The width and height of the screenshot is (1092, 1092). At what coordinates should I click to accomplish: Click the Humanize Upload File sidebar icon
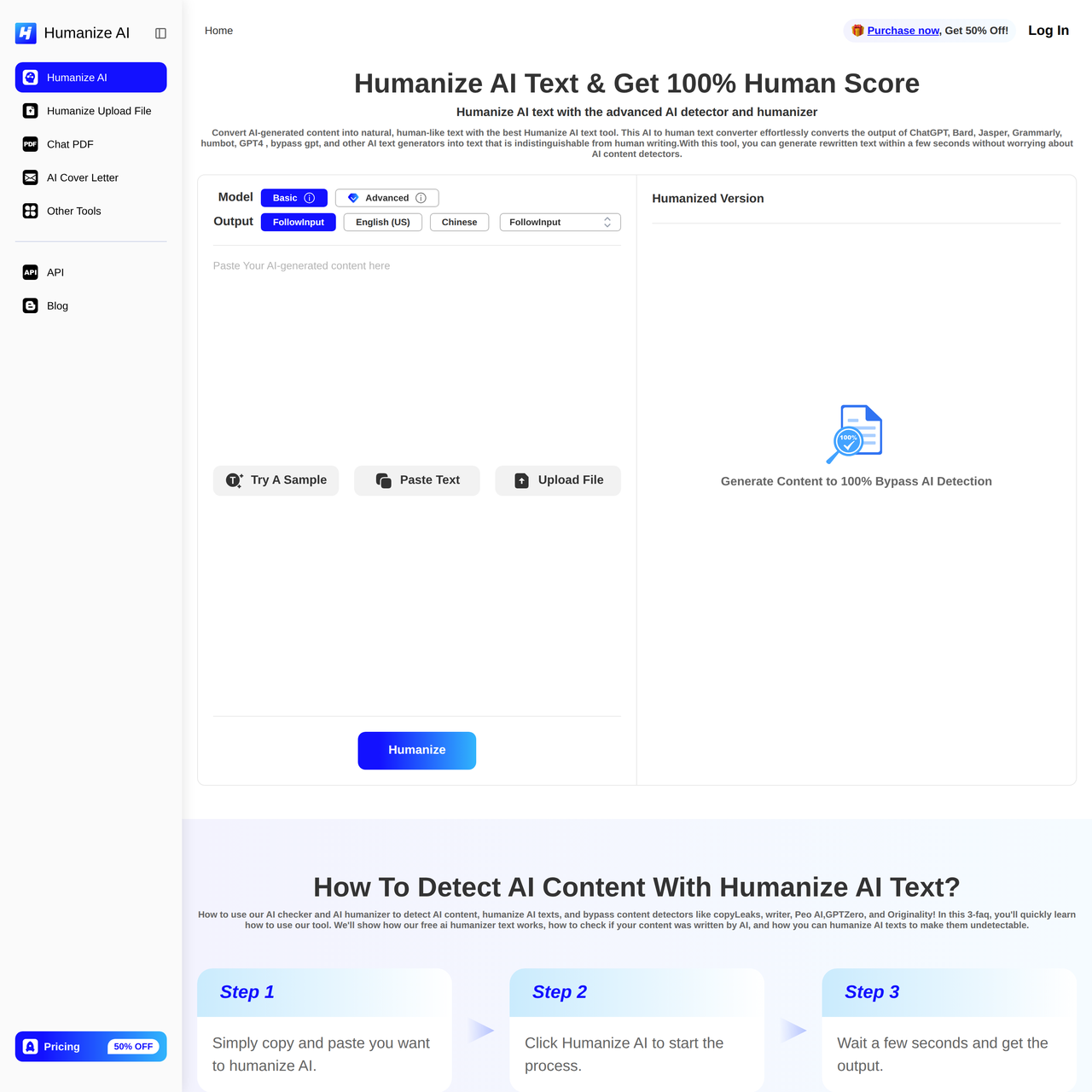coord(31,111)
